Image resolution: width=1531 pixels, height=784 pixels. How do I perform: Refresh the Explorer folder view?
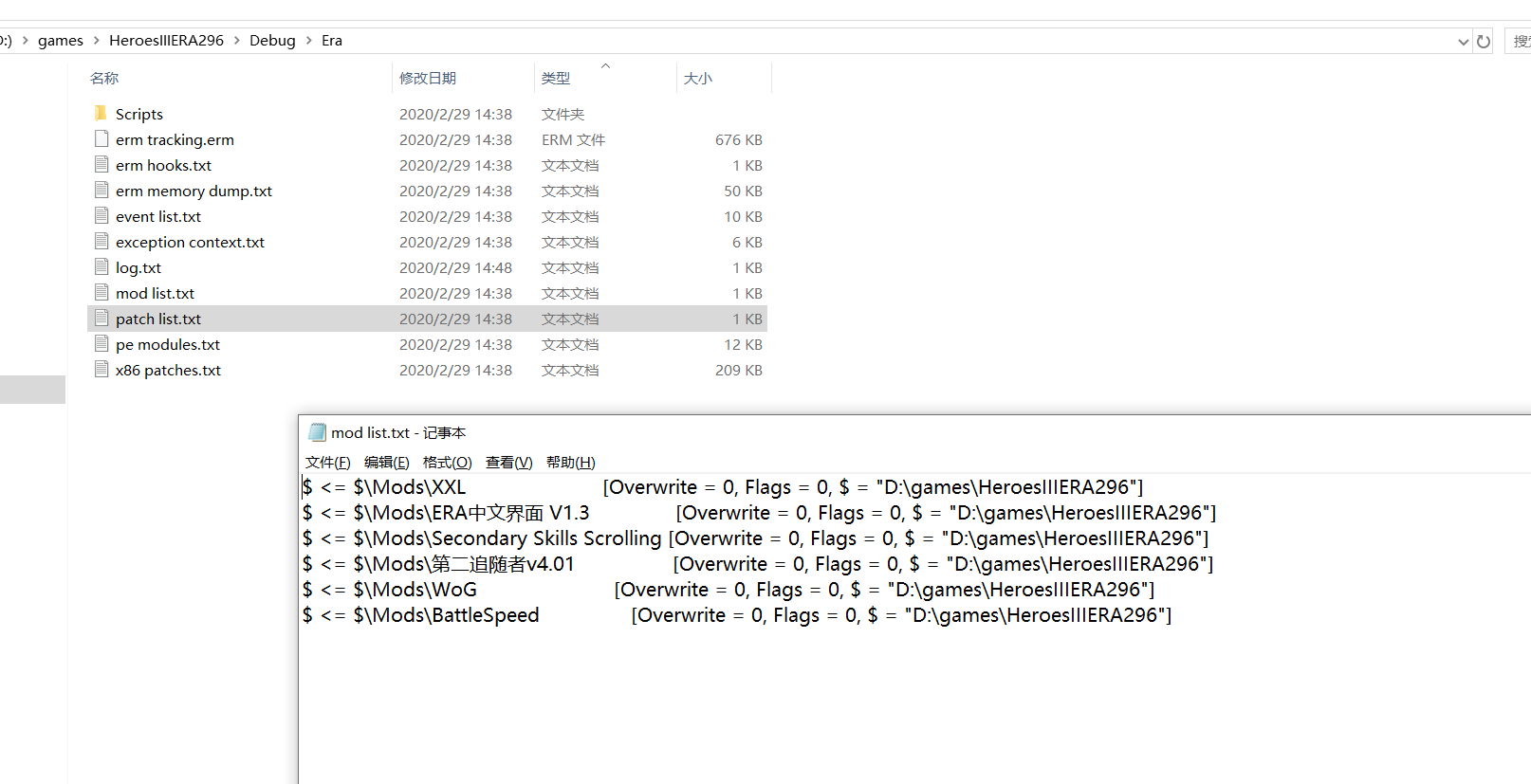tap(1484, 41)
